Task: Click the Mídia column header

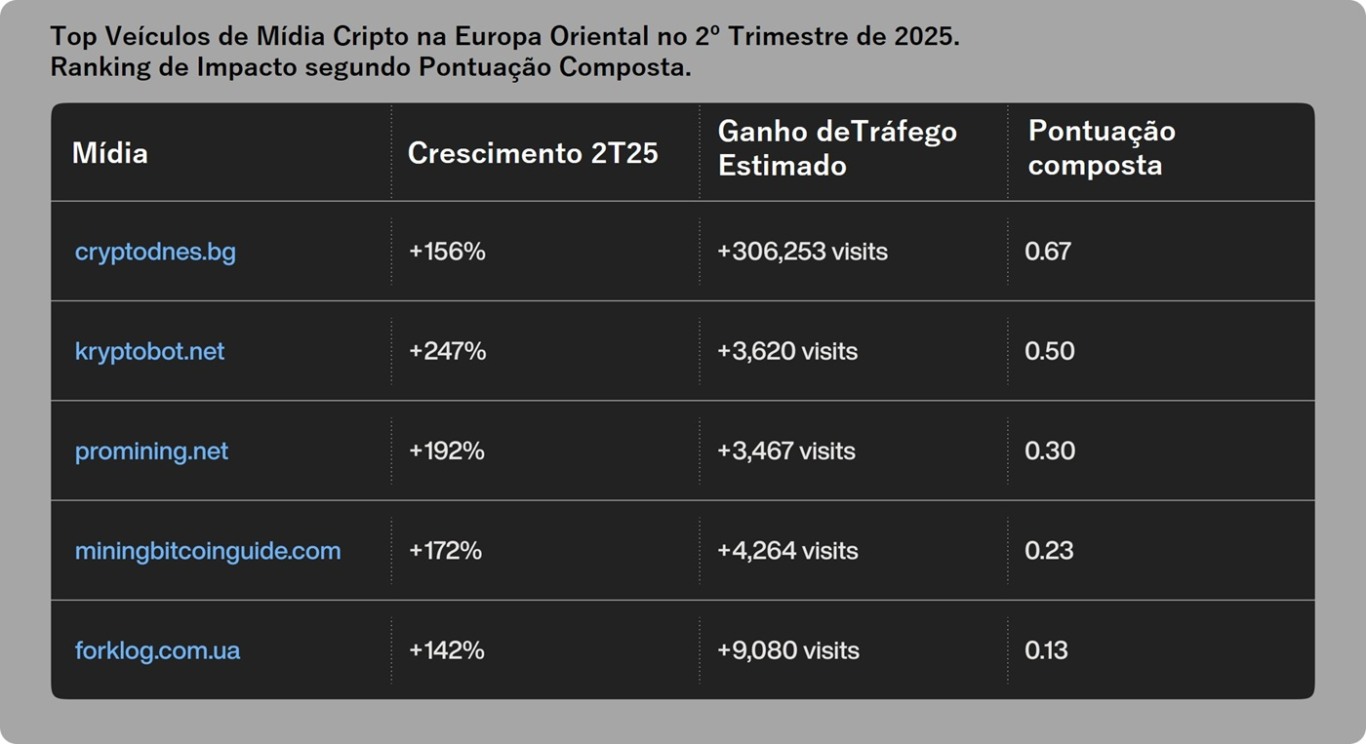Action: [110, 153]
